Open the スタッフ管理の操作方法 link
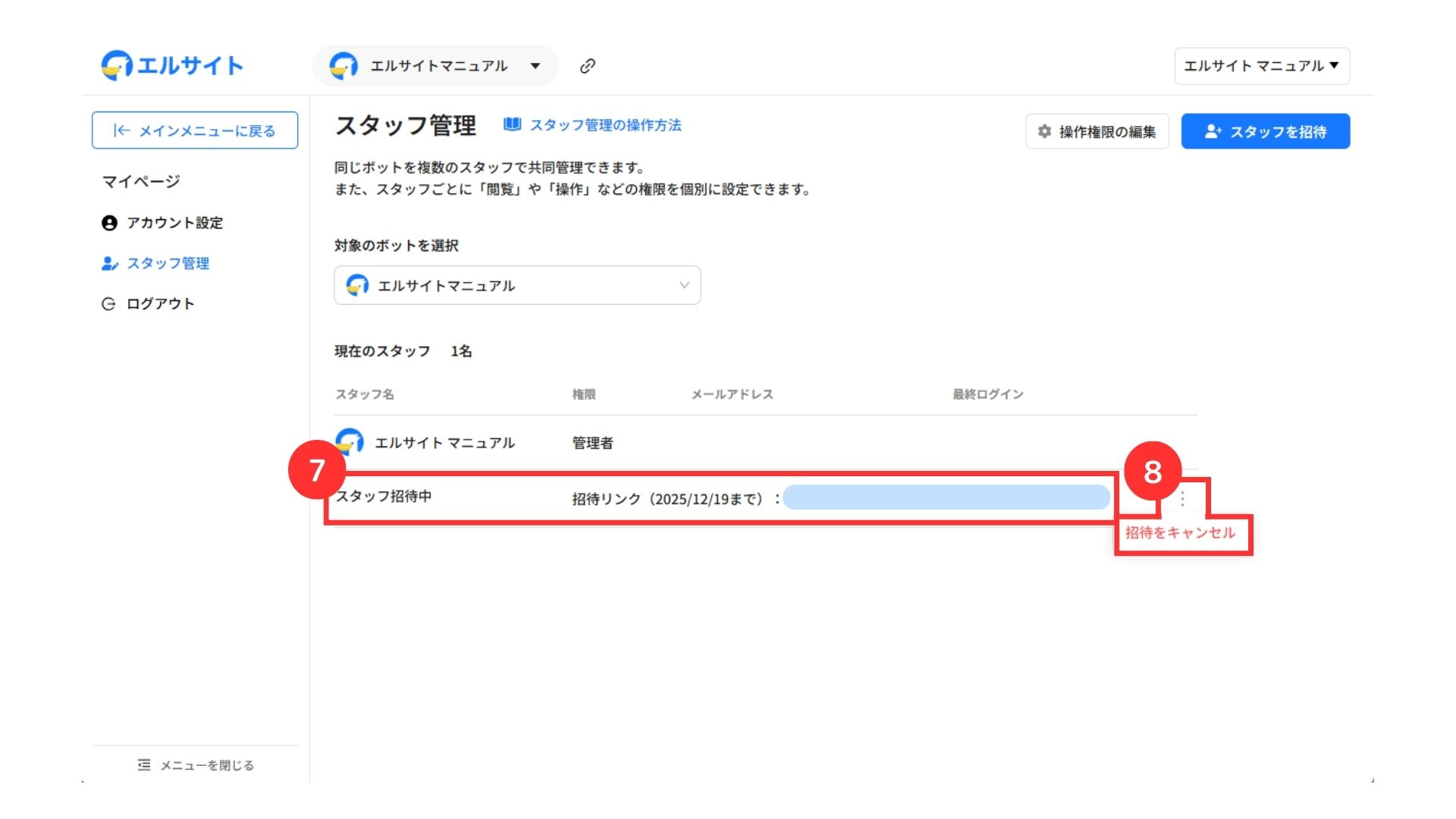1456x819 pixels. pyautogui.click(x=605, y=125)
